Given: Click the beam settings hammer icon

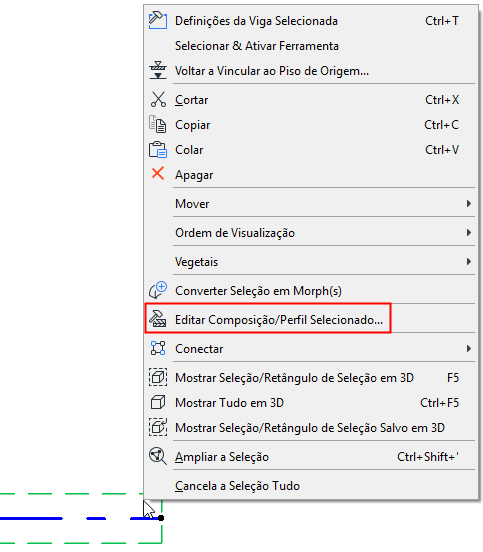Looking at the screenshot, I should tap(158, 20).
